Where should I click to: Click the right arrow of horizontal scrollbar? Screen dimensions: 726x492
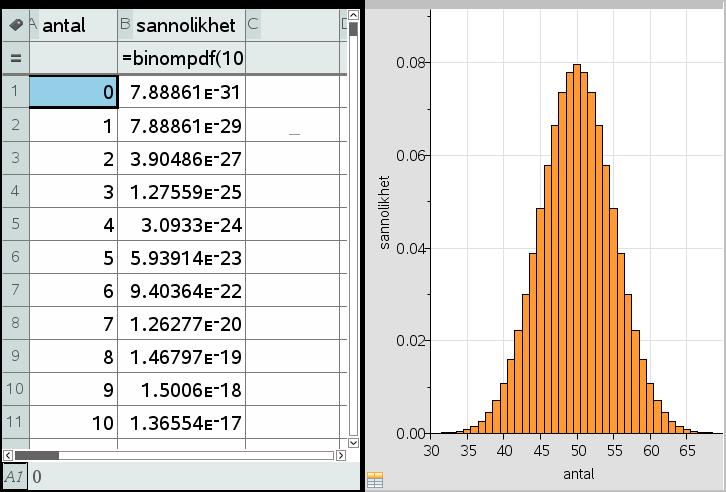coord(339,456)
